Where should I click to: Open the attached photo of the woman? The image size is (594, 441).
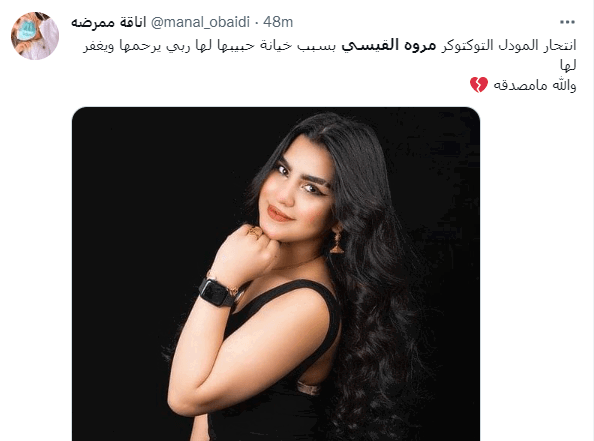point(276,274)
